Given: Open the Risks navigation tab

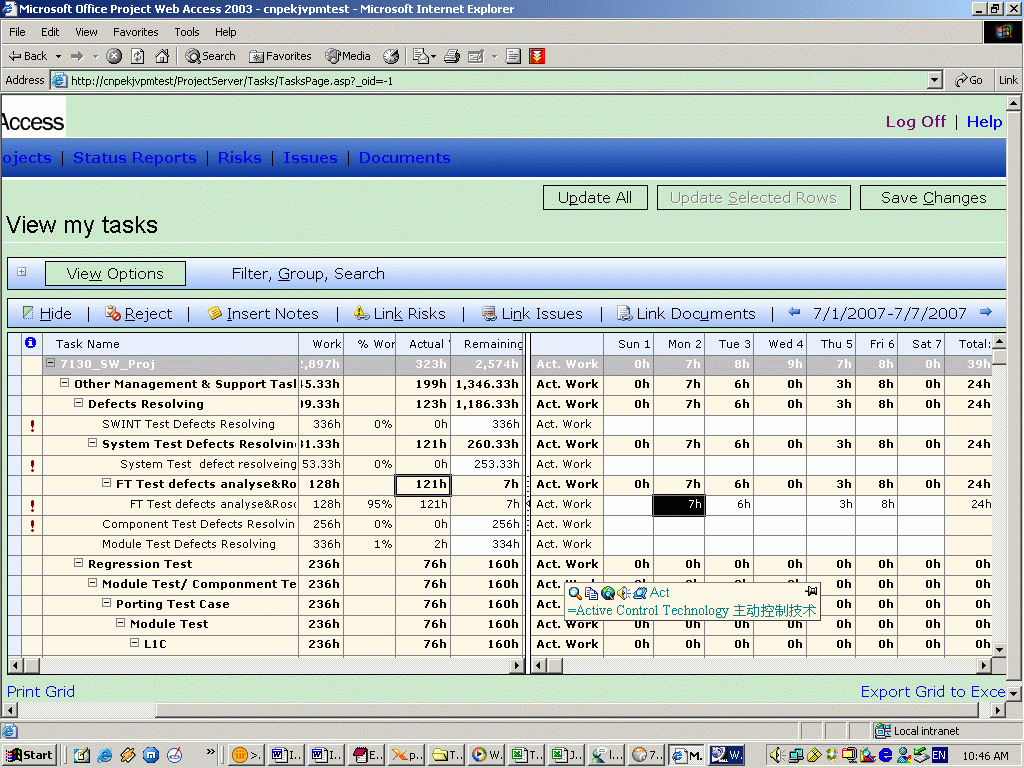Looking at the screenshot, I should (x=240, y=157).
